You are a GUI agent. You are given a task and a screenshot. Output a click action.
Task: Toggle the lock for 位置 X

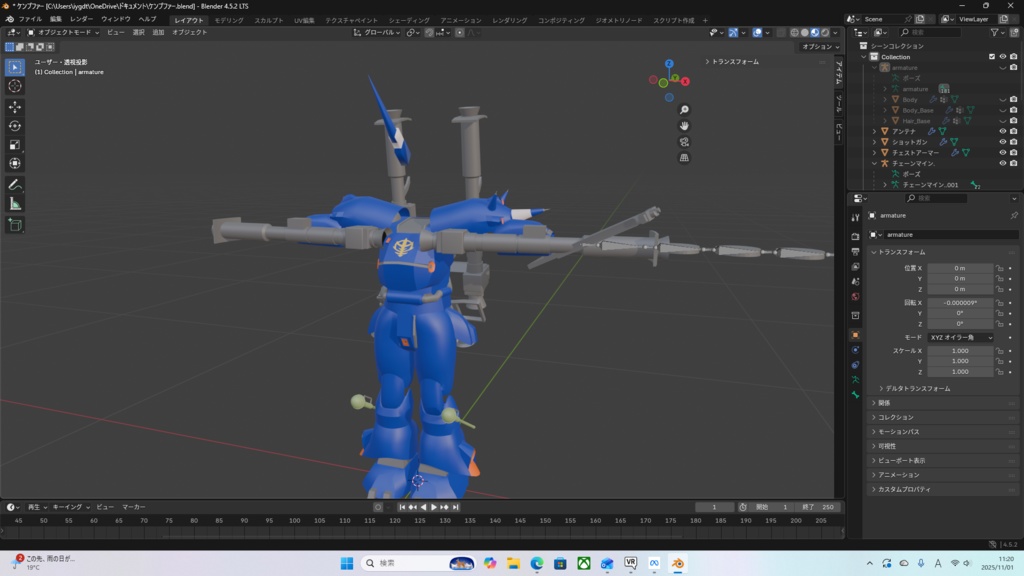[x=999, y=268]
